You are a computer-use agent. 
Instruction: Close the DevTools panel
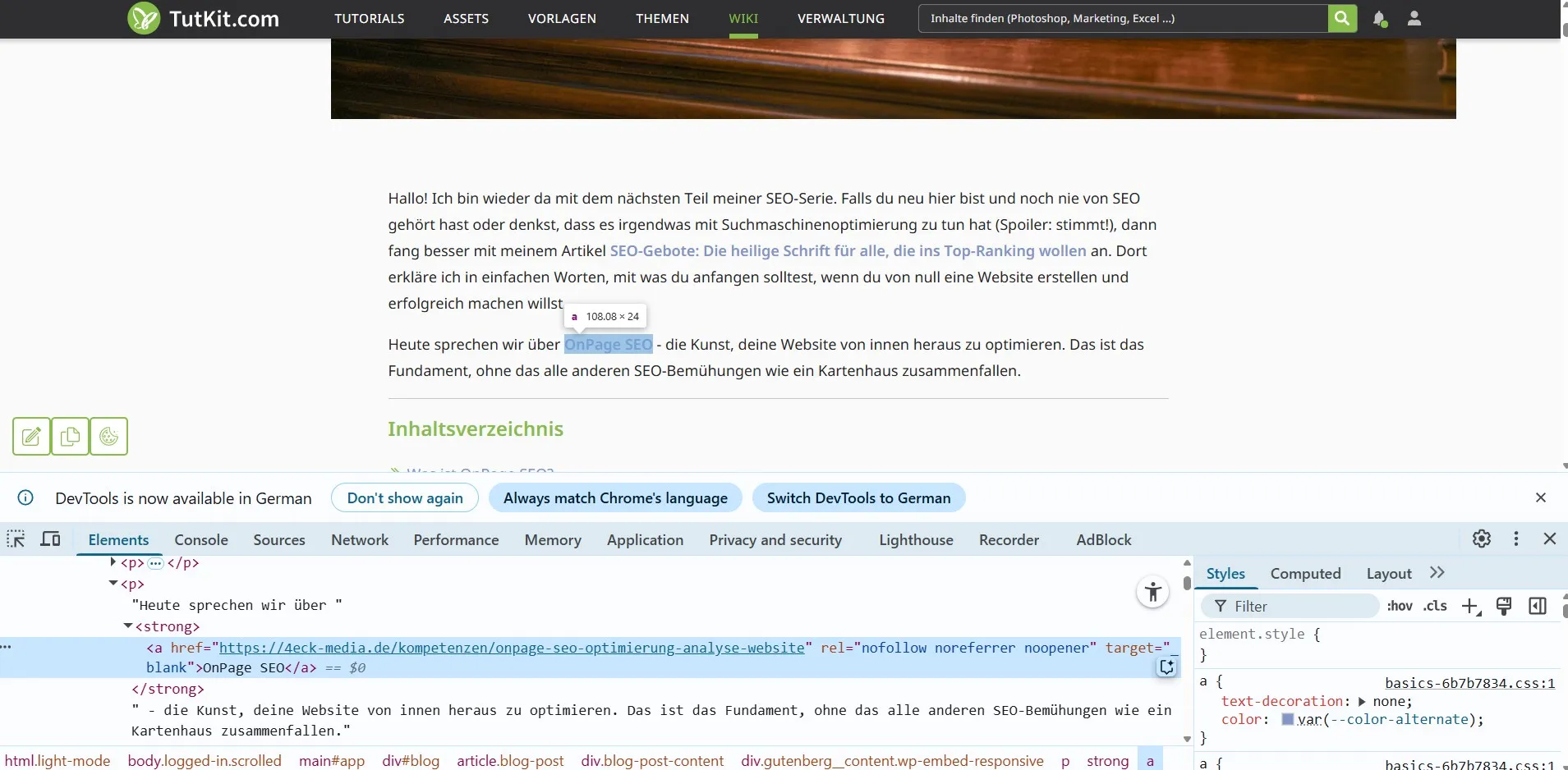click(x=1550, y=539)
